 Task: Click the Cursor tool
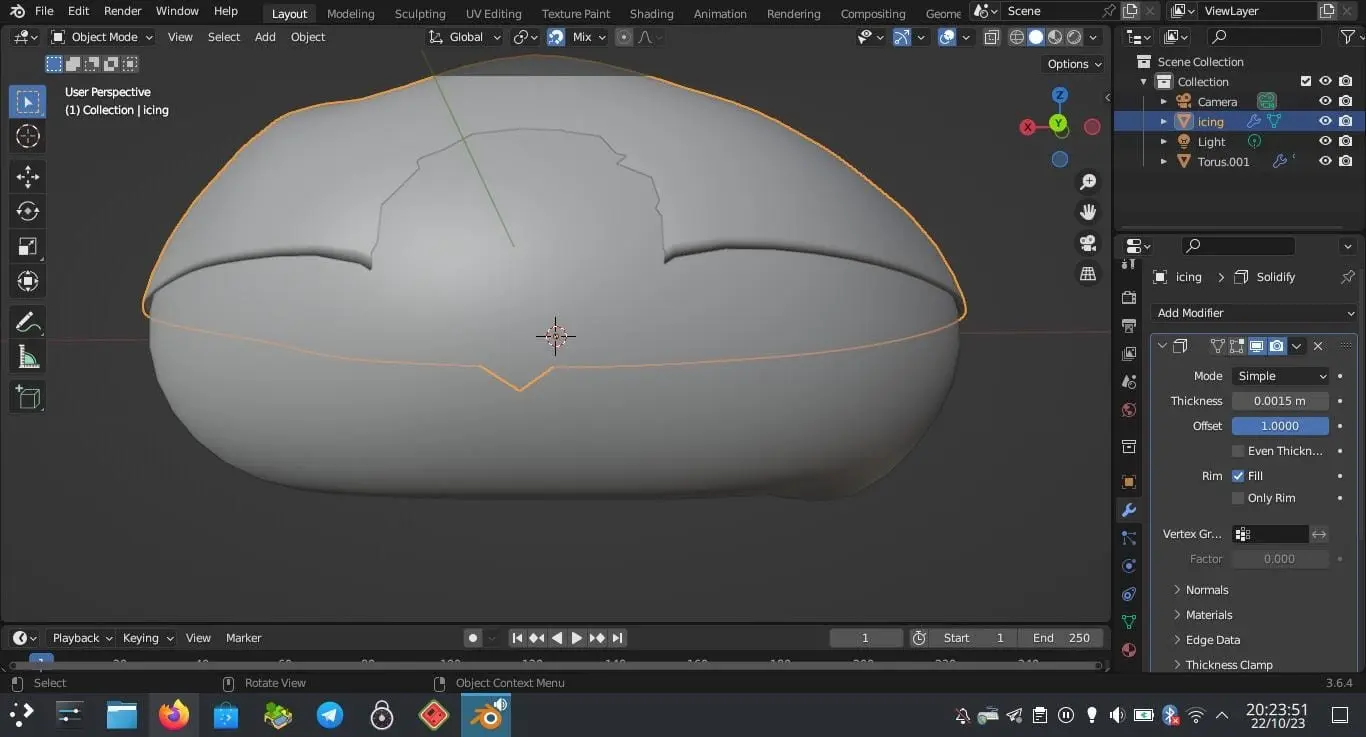28,136
